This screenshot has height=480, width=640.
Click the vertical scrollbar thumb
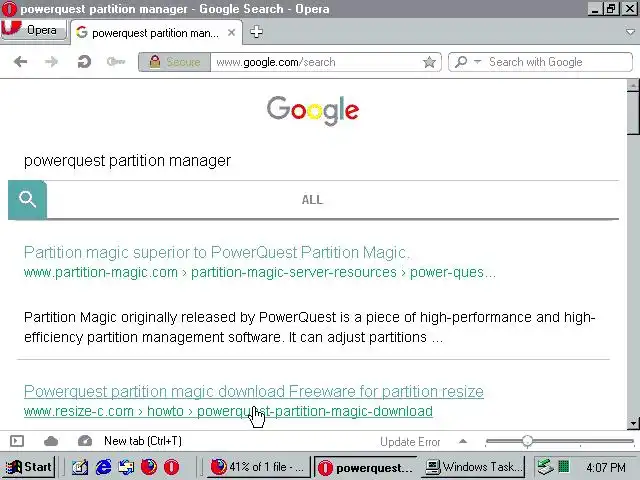tap(633, 113)
